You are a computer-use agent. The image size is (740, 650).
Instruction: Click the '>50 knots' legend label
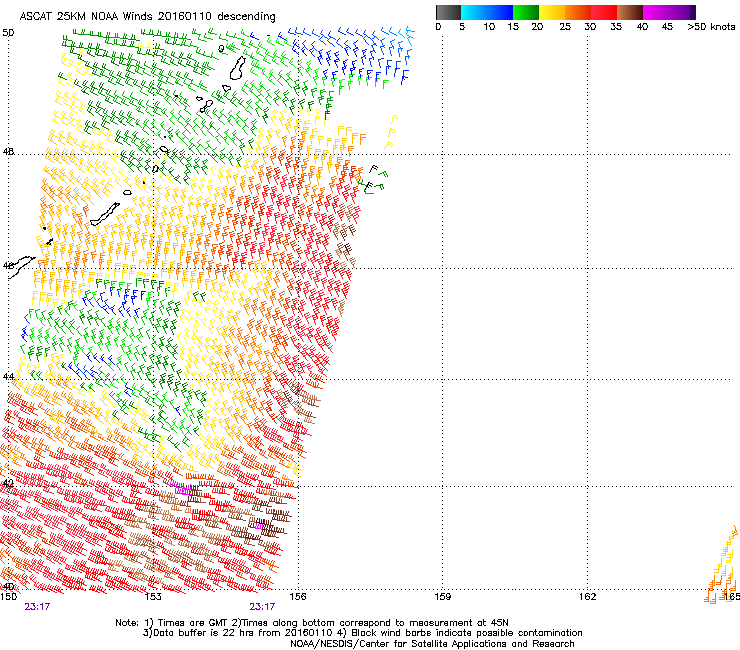pyautogui.click(x=711, y=27)
